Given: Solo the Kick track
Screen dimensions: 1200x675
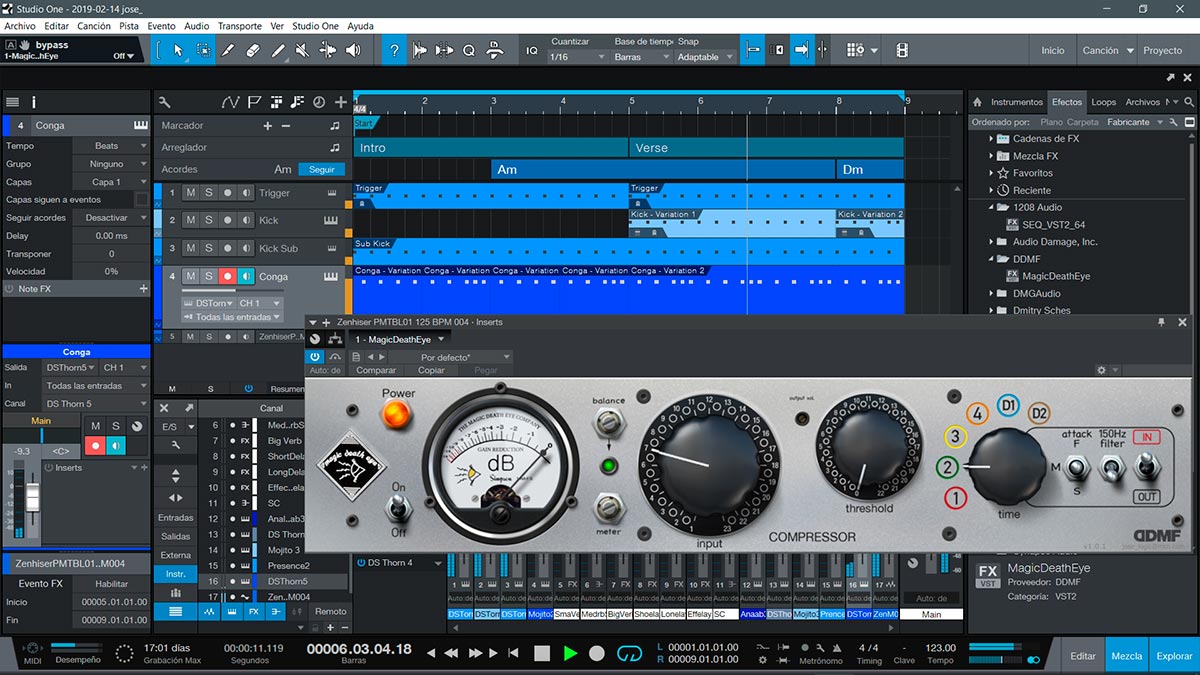Looking at the screenshot, I should tap(209, 220).
